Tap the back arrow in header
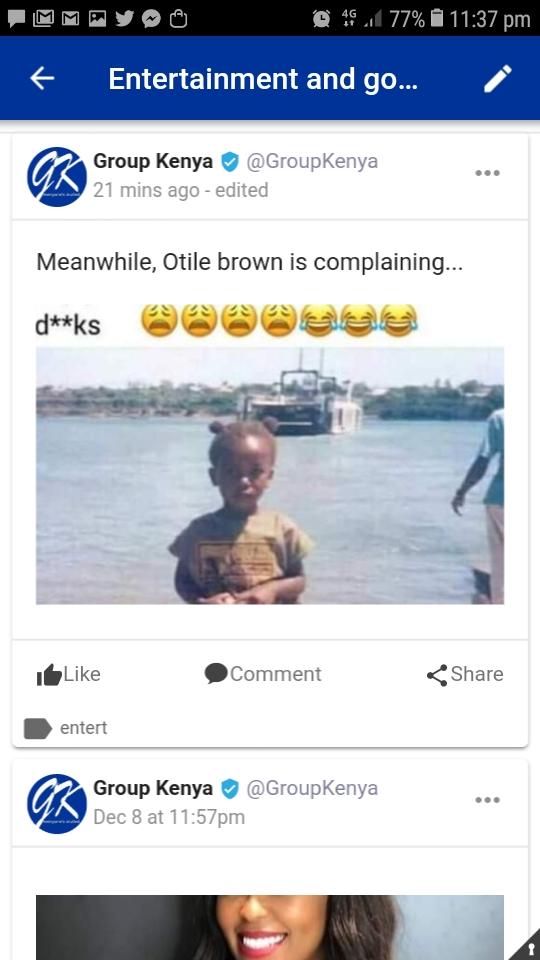Screen dimensions: 540x960 [x=42, y=78]
